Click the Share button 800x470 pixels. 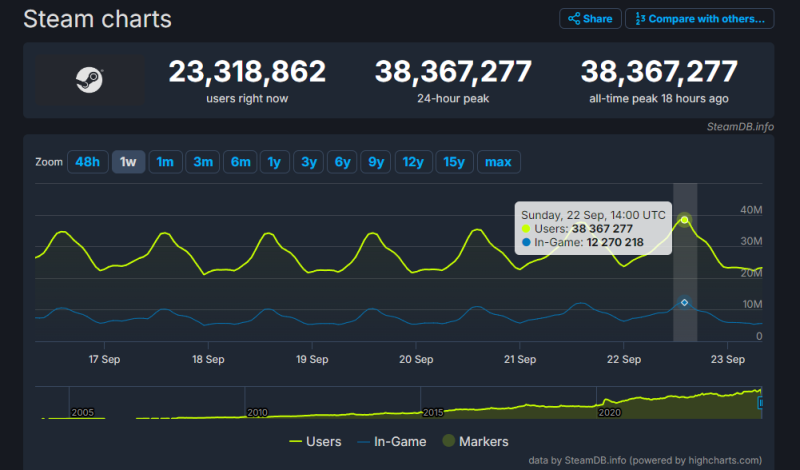[x=589, y=19]
